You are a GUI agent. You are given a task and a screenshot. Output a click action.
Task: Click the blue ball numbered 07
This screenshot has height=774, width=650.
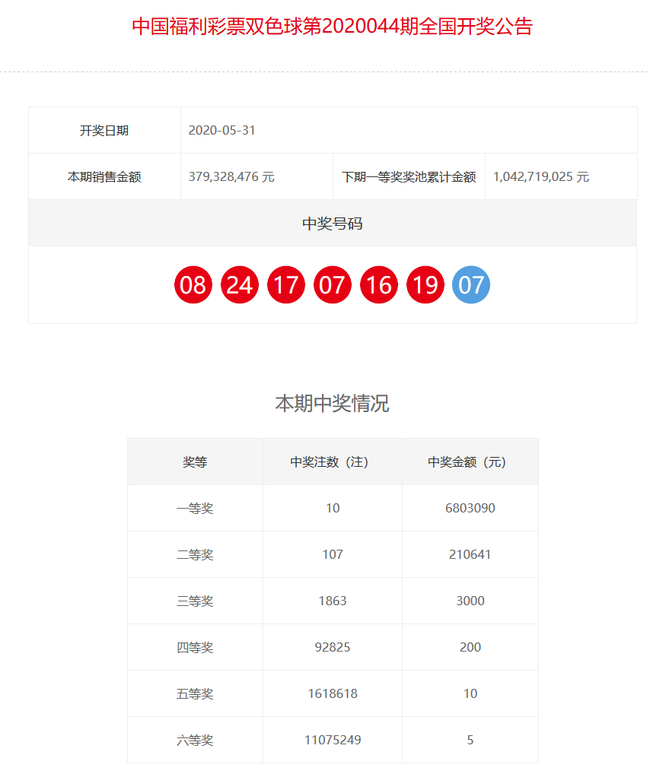(x=471, y=285)
